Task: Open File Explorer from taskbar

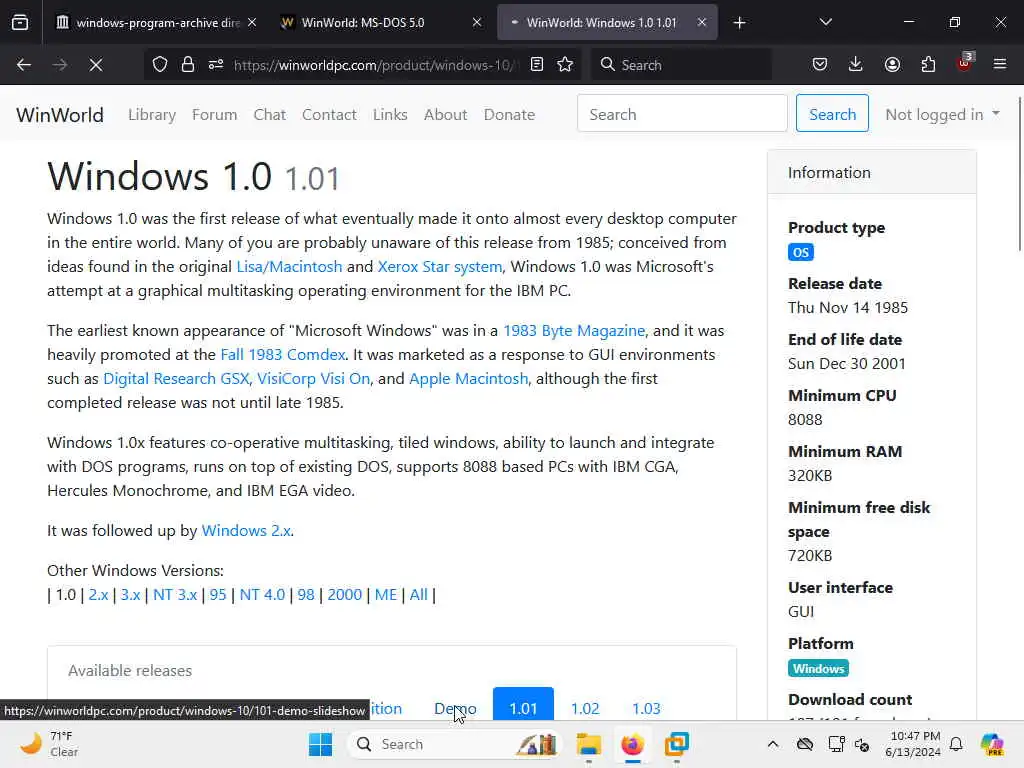Action: (588, 744)
